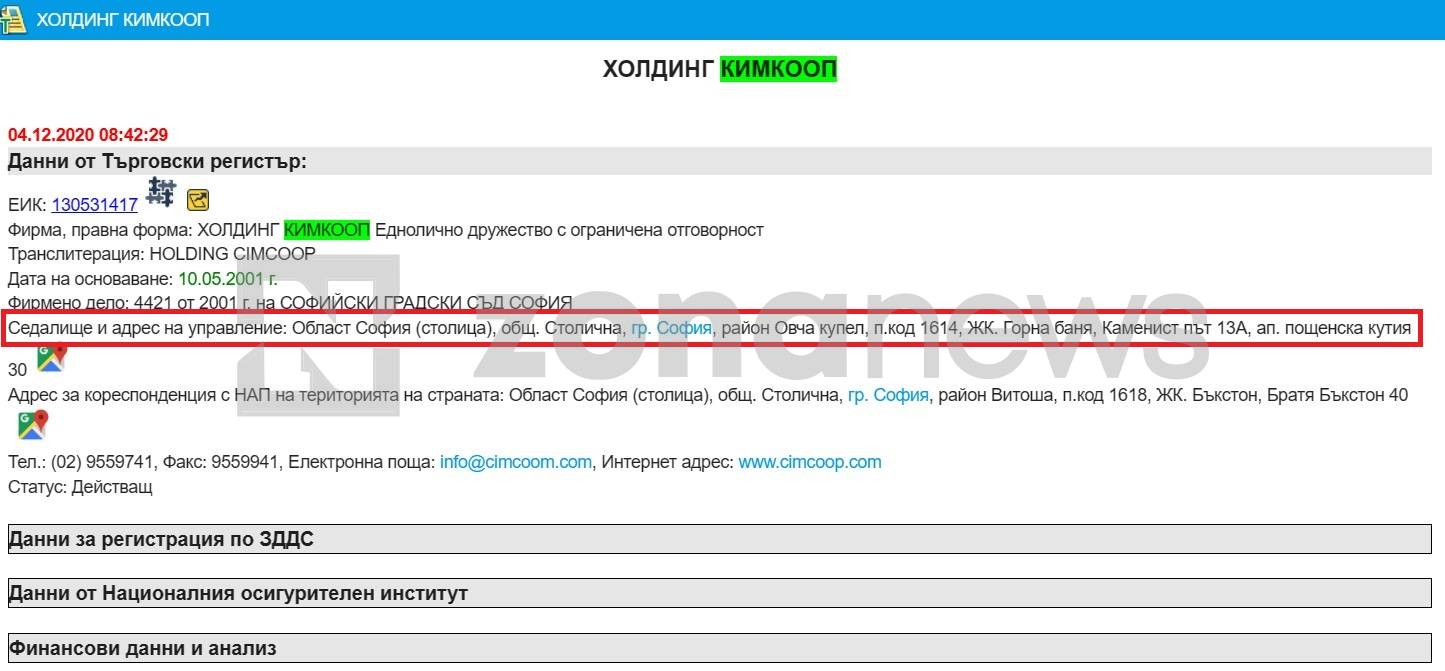Click the puzzle pieces icon beside the EIK number
The width and height of the screenshot is (1445, 671).
(x=161, y=192)
